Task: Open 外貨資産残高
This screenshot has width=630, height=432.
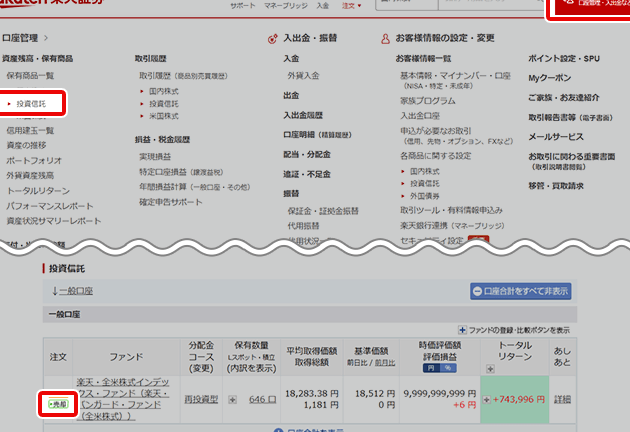Action: click(x=30, y=175)
